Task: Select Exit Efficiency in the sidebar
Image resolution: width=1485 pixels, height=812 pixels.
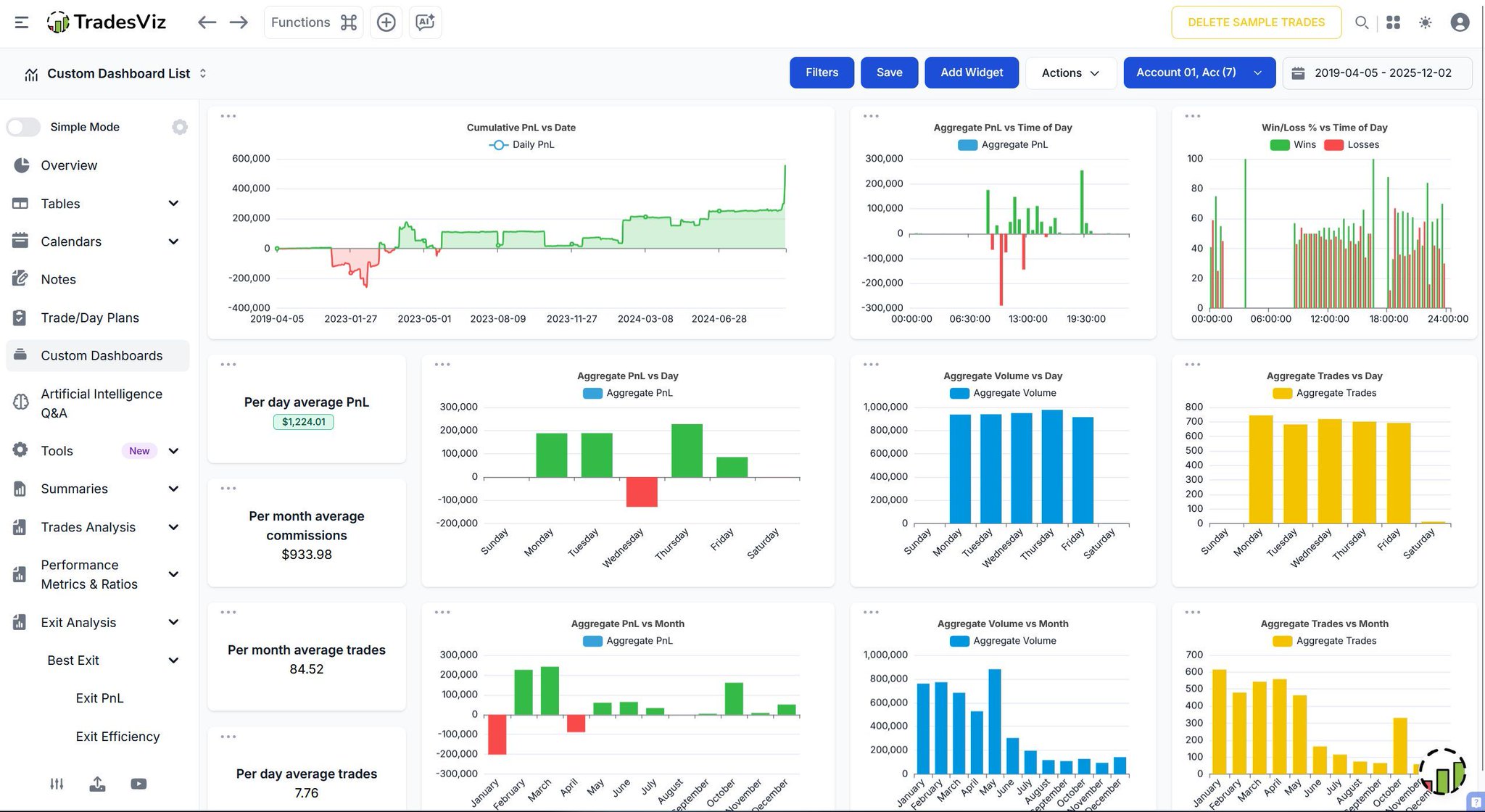Action: pyautogui.click(x=117, y=737)
